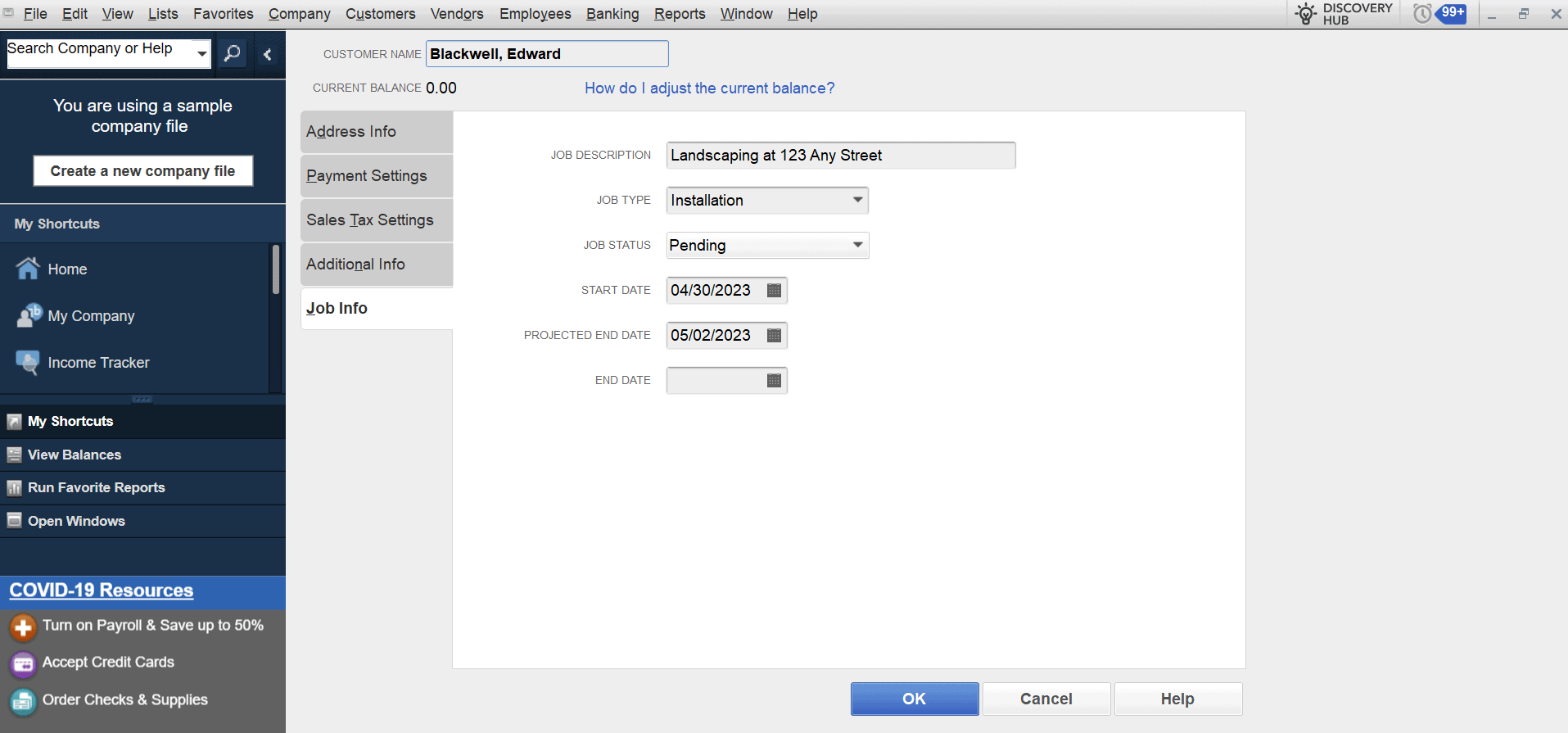Click the small icon left of the File menu
The image size is (1568, 733).
click(x=8, y=13)
